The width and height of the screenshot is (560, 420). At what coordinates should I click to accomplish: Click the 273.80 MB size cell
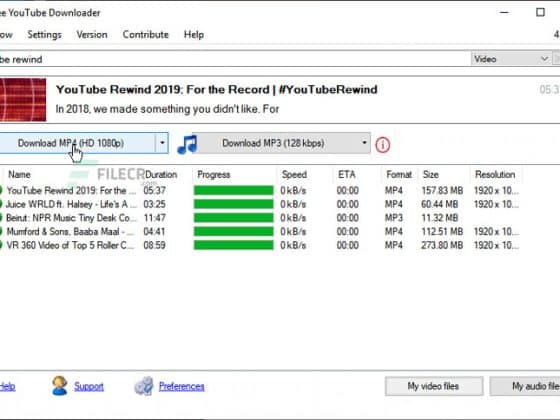(x=442, y=245)
